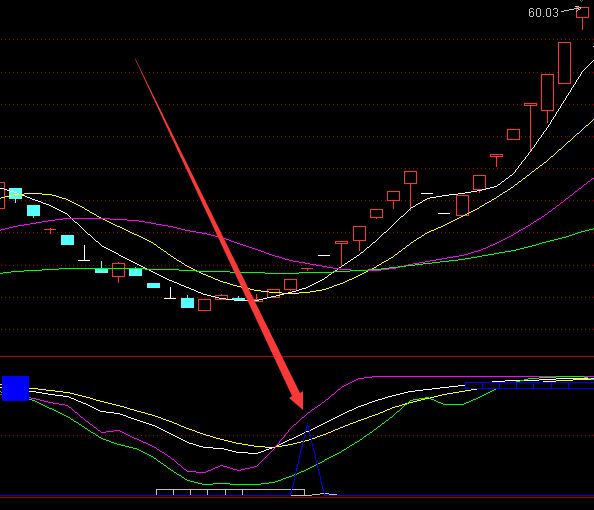Select the tallest red hollow candle near top right

564,63
